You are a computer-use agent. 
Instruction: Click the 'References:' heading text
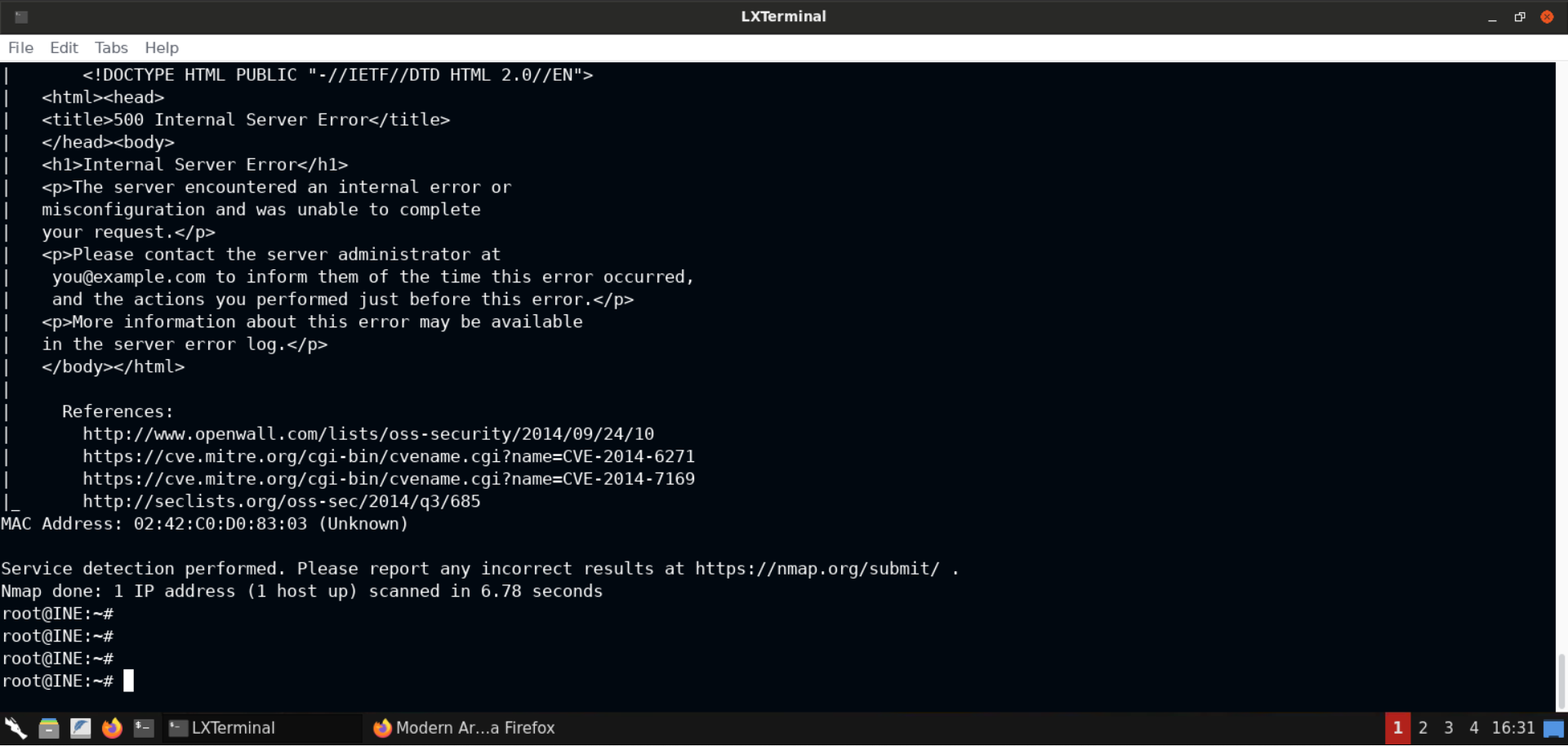coord(118,412)
